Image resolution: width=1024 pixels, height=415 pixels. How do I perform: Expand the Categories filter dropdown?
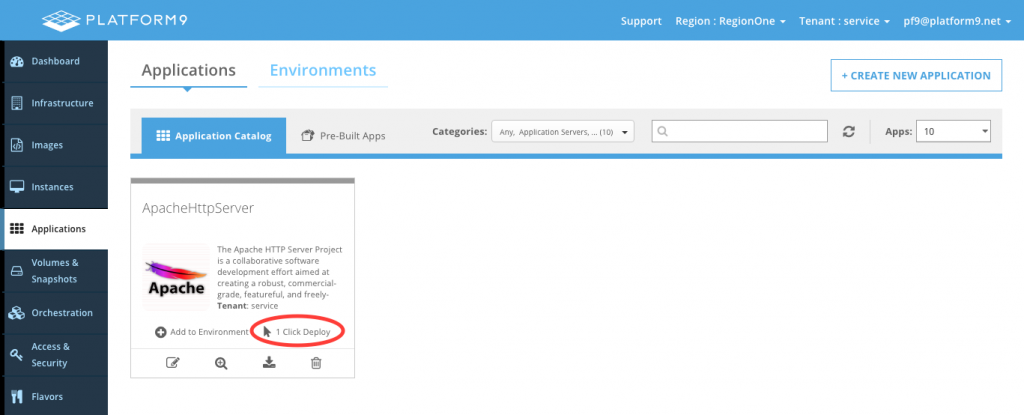pos(562,132)
